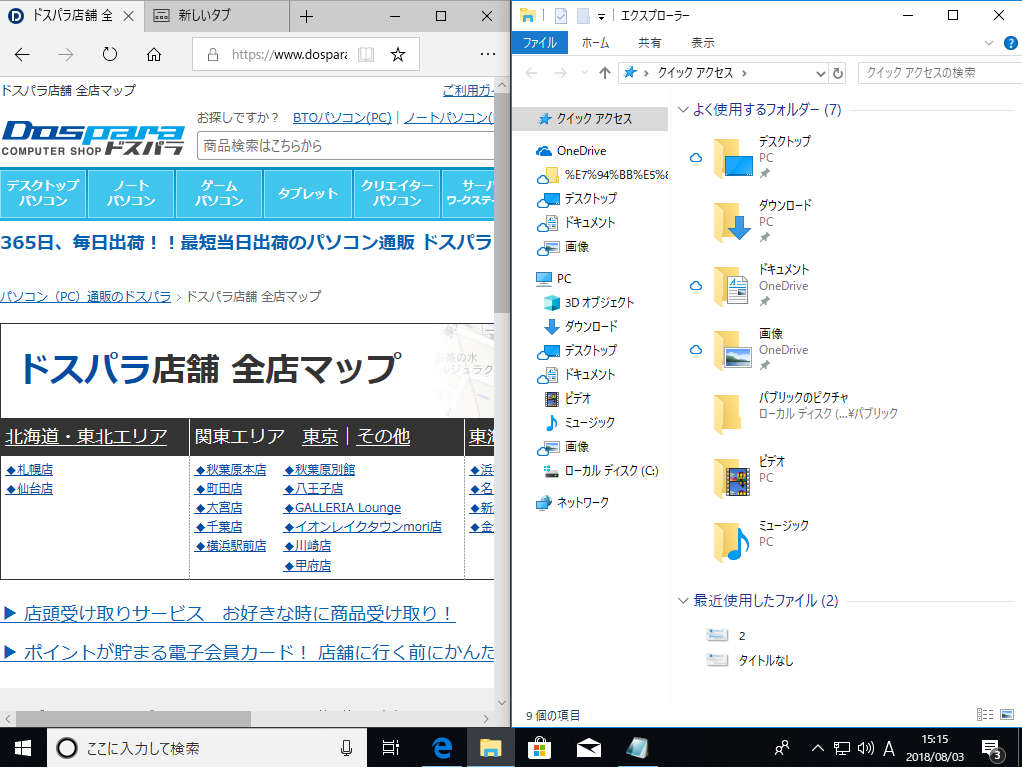Expand the Explorer ribbon chevron

pos(989,43)
